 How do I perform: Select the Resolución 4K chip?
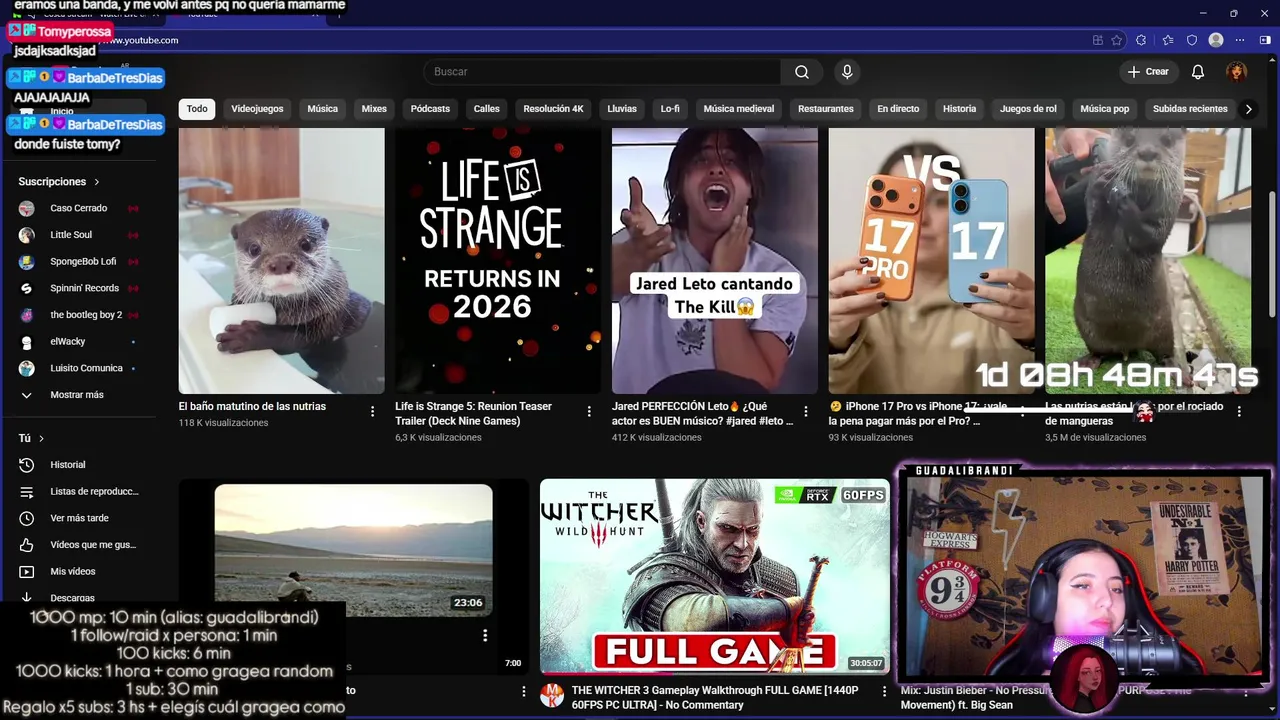pyautogui.click(x=553, y=109)
